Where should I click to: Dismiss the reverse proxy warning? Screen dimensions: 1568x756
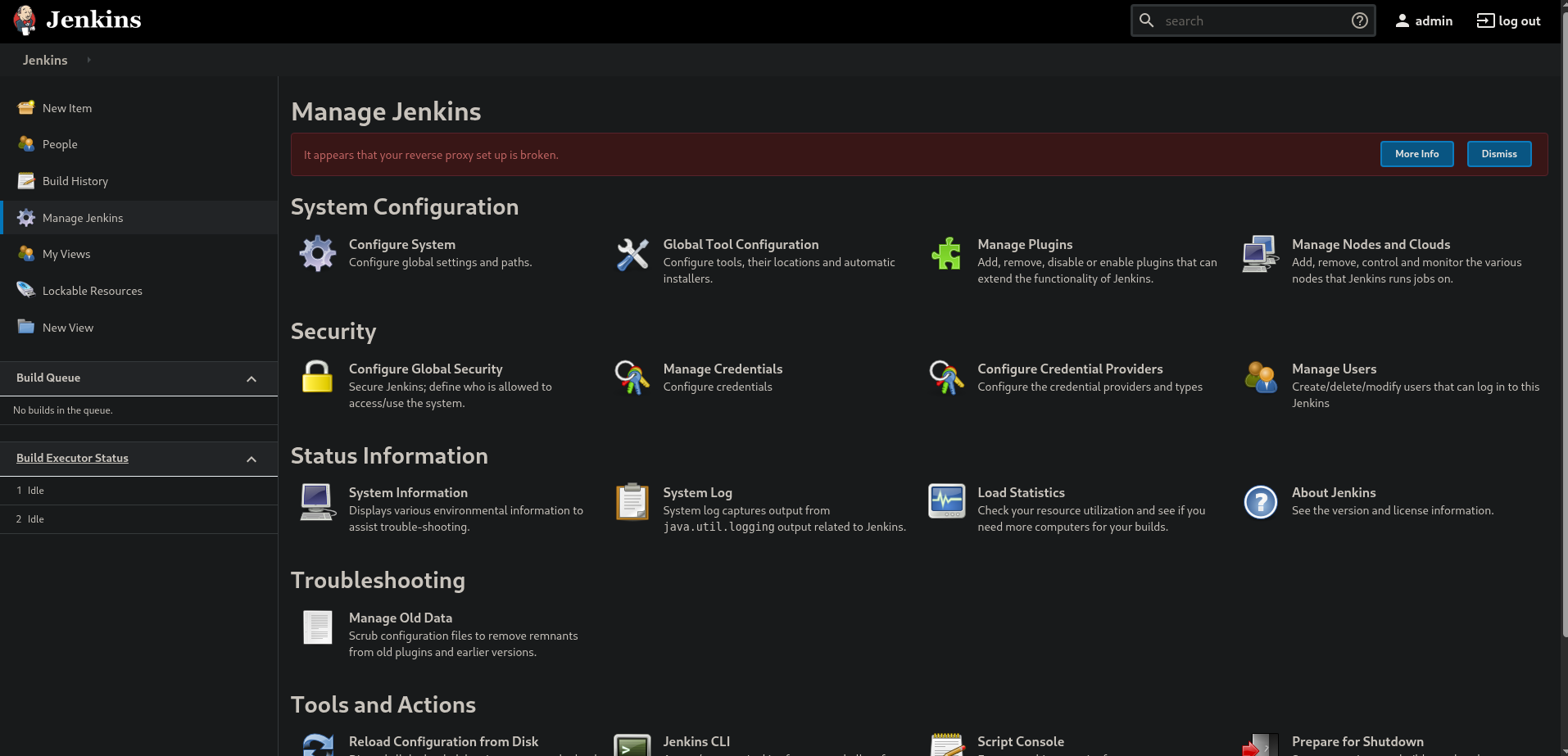(x=1498, y=154)
